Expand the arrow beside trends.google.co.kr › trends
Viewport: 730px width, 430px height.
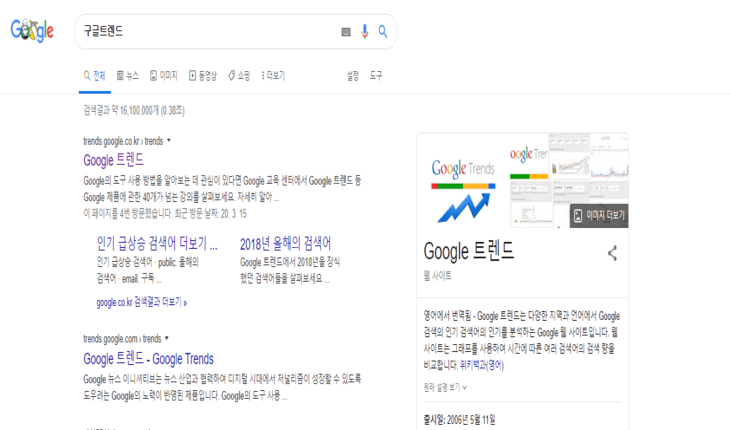pyautogui.click(x=169, y=141)
